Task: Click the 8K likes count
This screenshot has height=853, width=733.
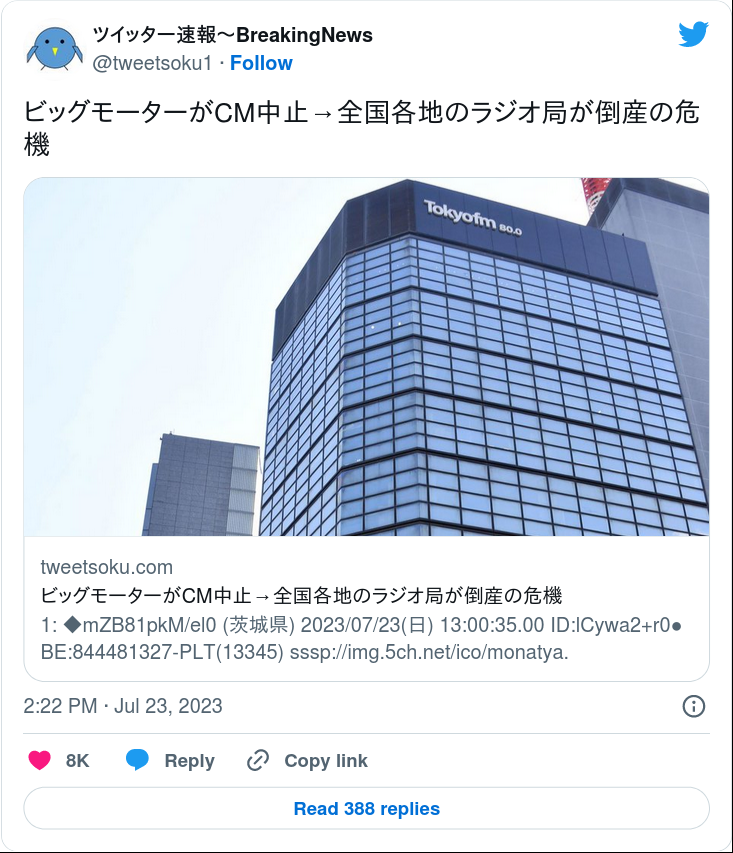Action: [77, 761]
